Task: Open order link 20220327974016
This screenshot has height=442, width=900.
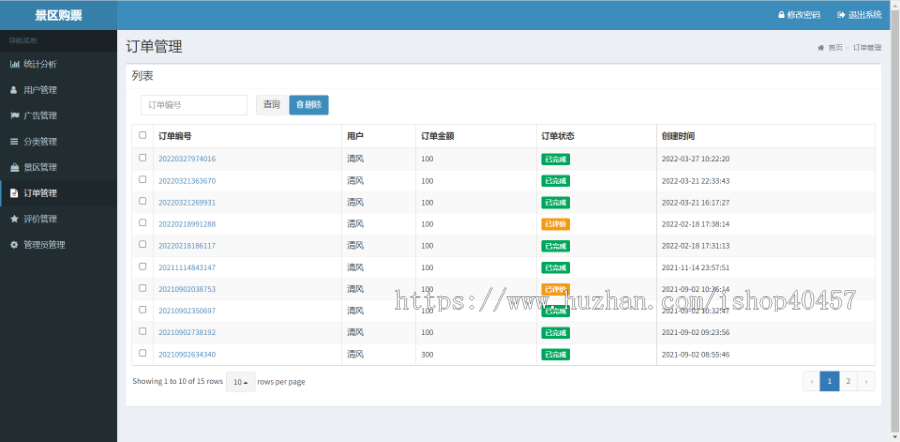Action: [x=187, y=159]
